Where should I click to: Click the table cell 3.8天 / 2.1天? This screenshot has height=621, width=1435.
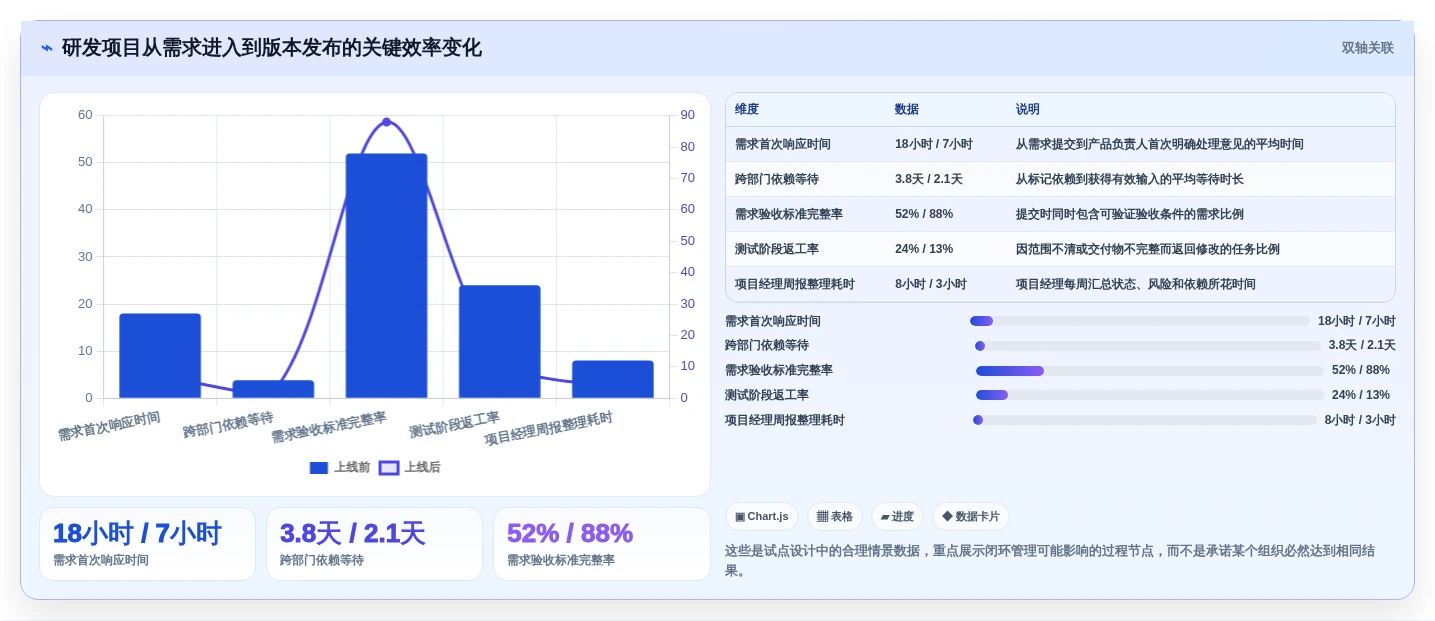coord(929,180)
